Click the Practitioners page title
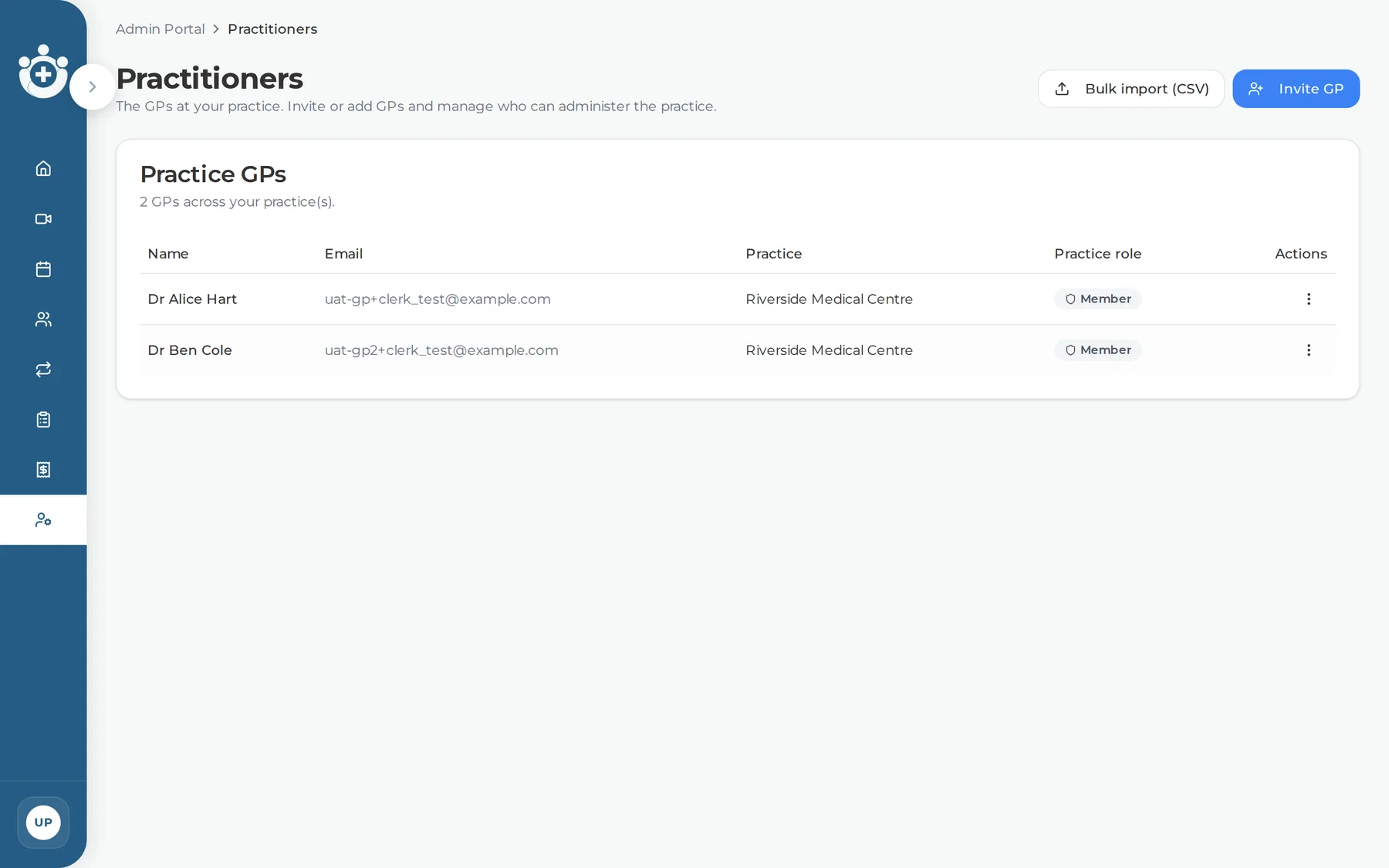 pyautogui.click(x=209, y=79)
